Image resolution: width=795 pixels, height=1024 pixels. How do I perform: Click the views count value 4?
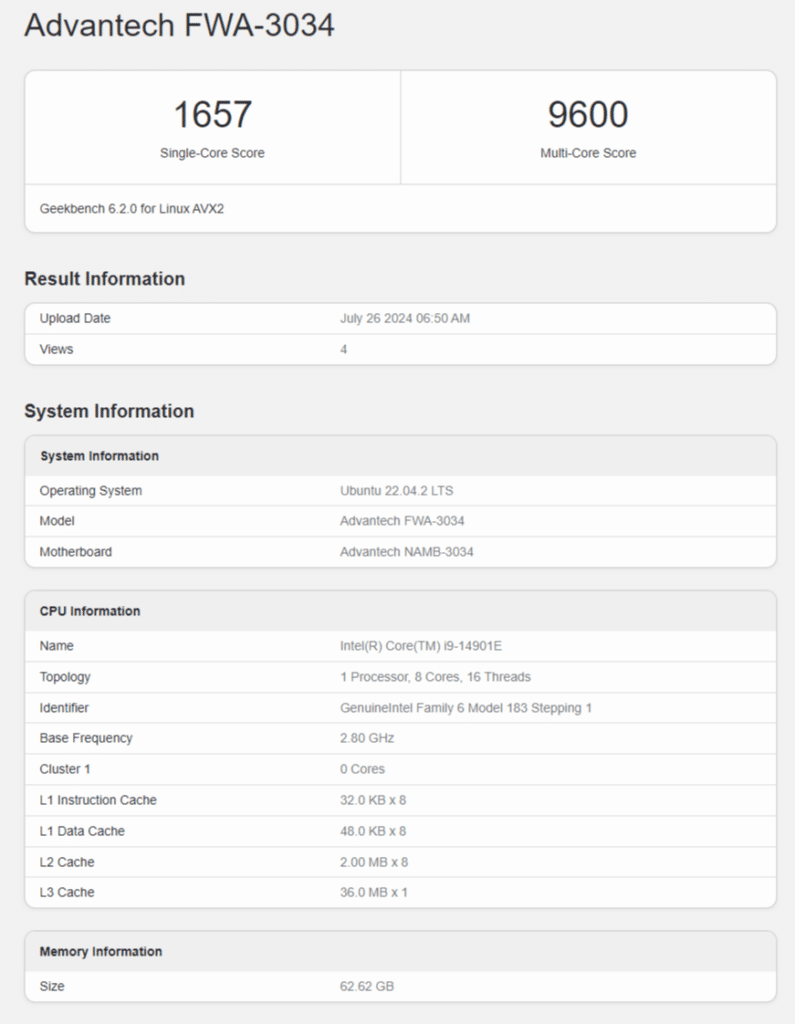(344, 349)
